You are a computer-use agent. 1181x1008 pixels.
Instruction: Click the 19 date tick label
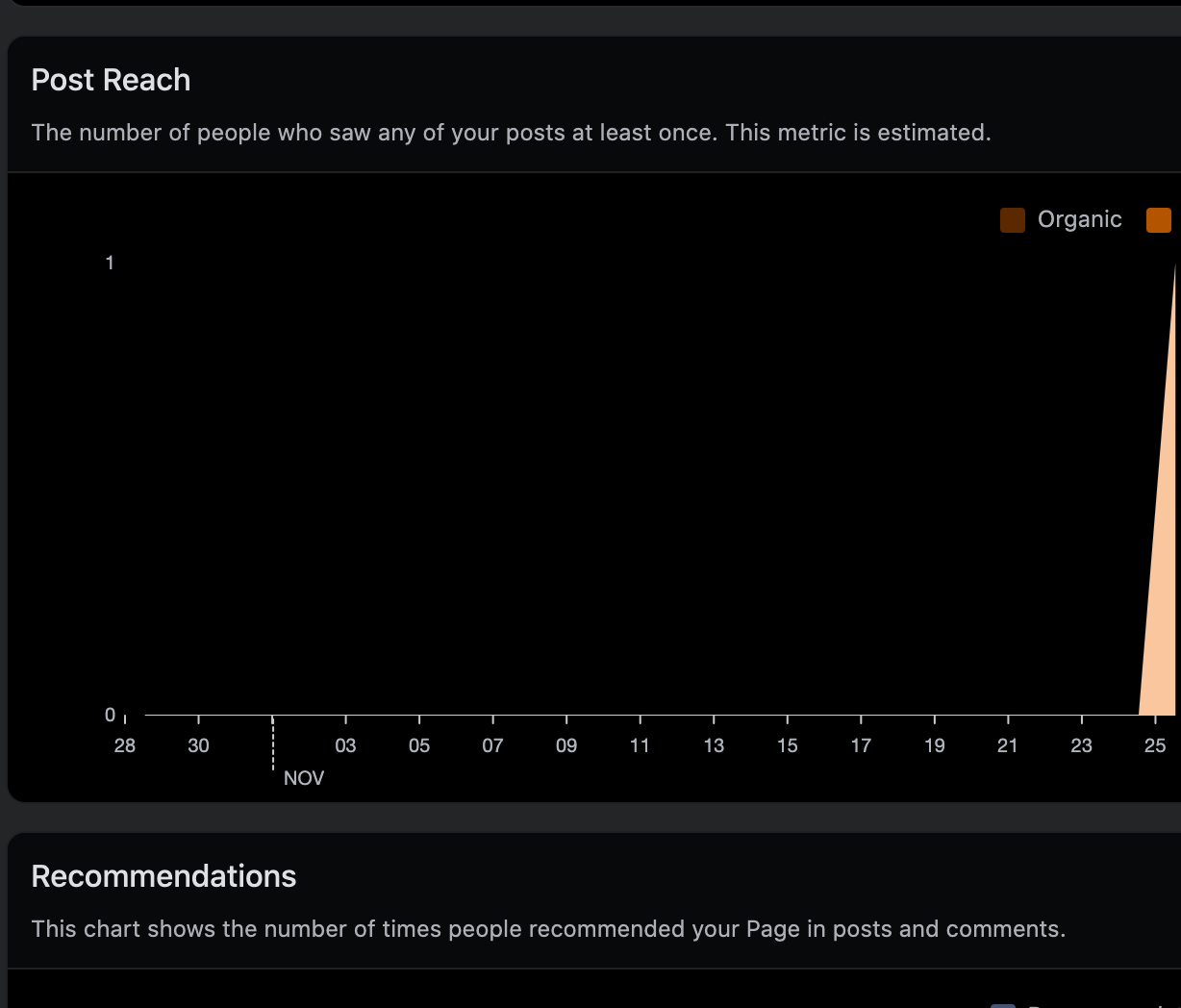point(935,745)
